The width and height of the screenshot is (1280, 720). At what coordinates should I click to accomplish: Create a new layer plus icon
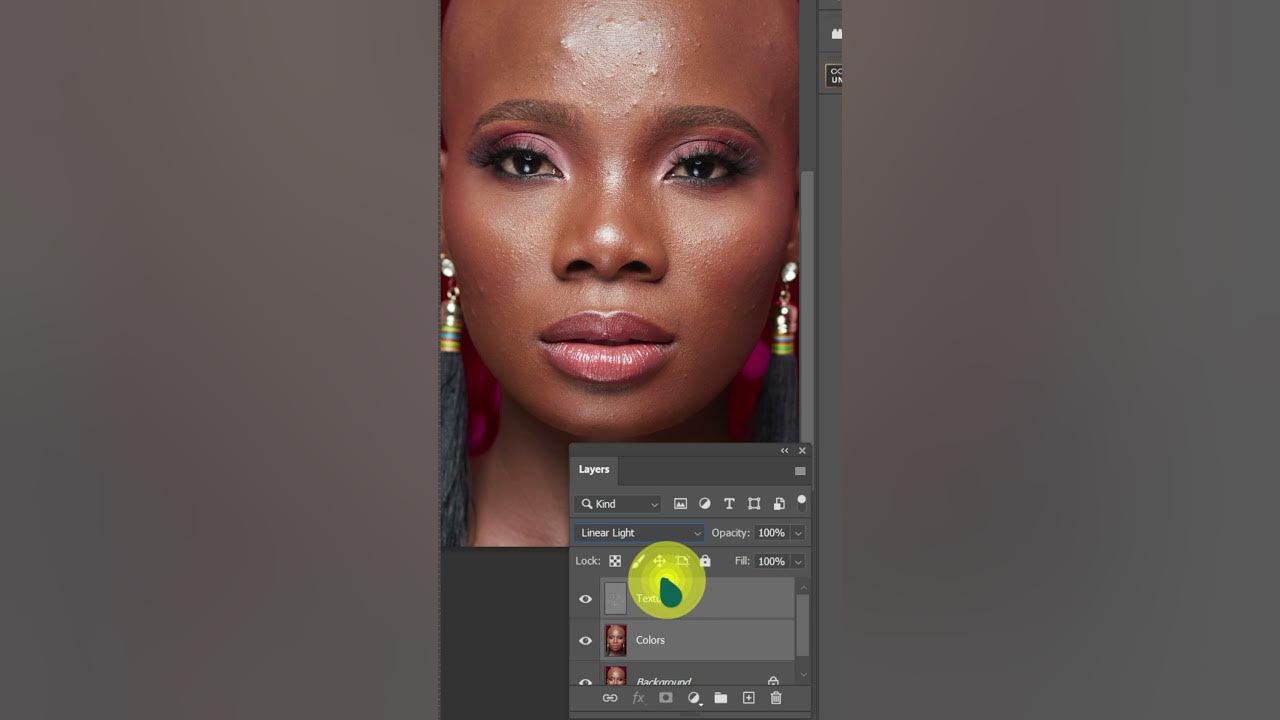[748, 698]
